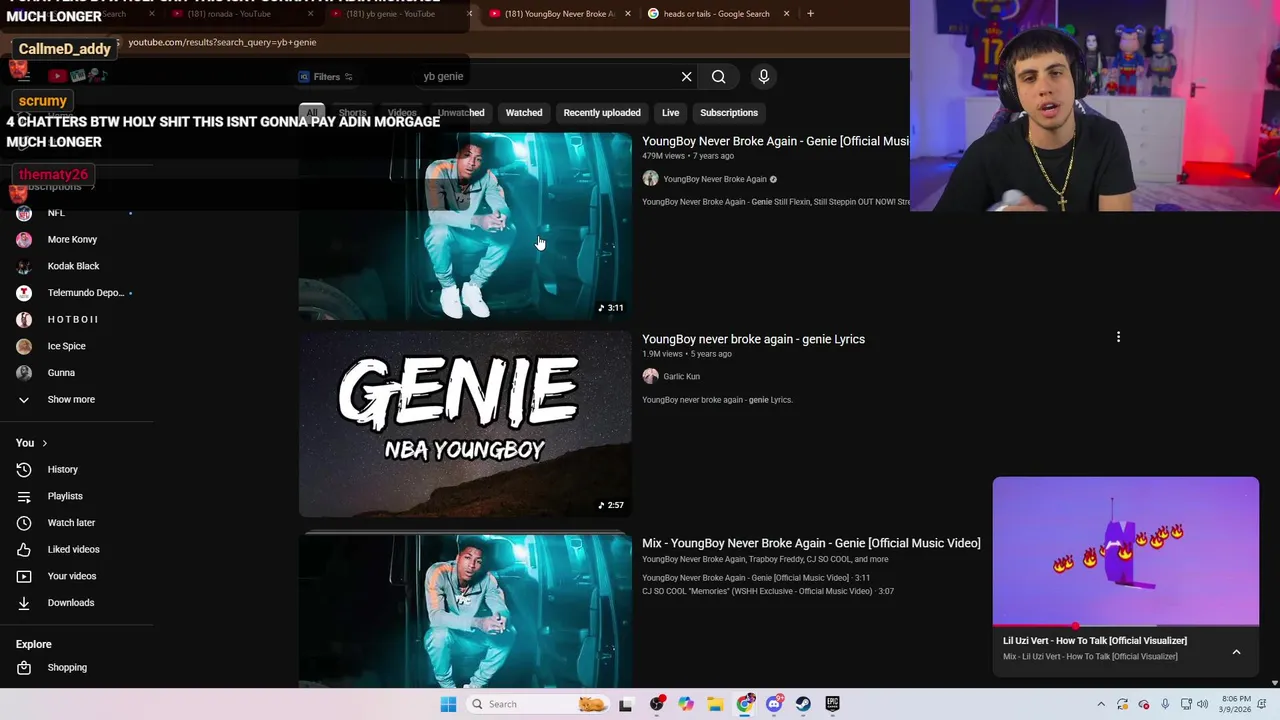Screen dimensions: 1280x720
Task: Click the YoungBoy Never Broke Again channel avatar
Action: (650, 179)
